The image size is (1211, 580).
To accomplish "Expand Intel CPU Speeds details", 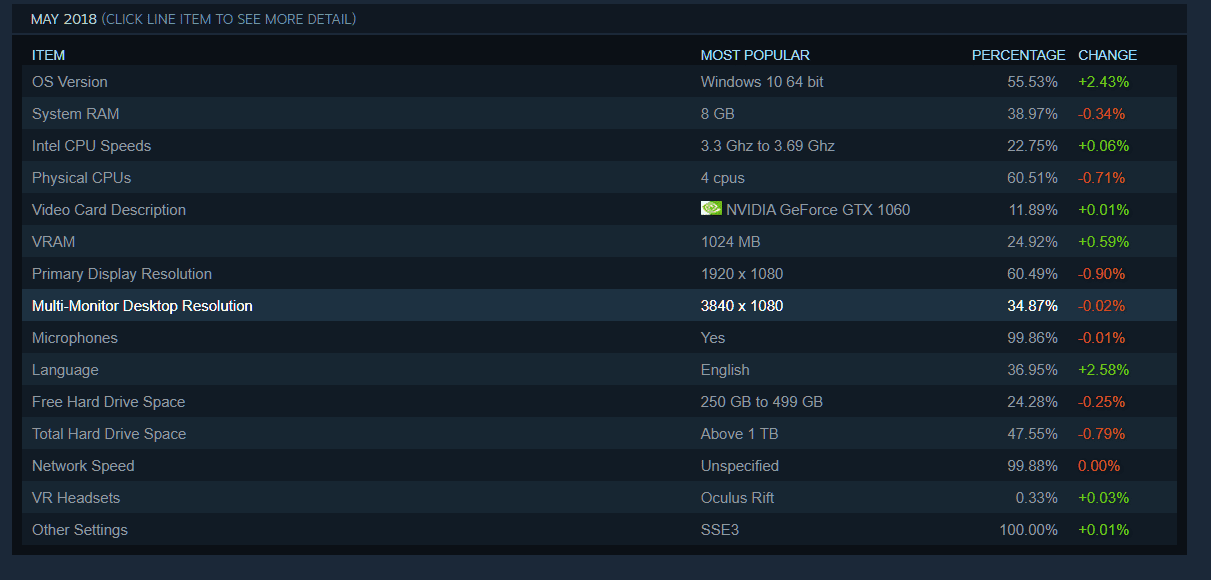I will [92, 146].
